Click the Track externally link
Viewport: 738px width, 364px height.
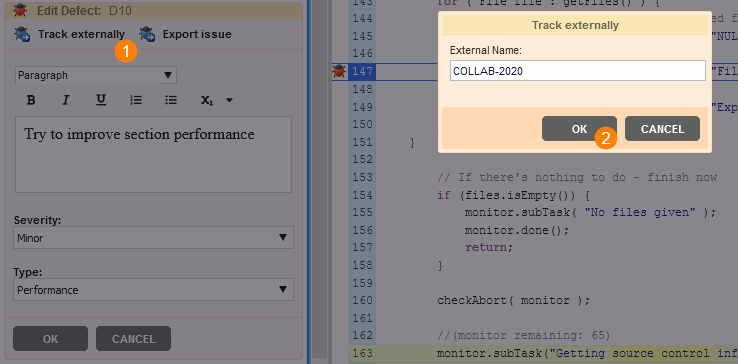point(81,34)
